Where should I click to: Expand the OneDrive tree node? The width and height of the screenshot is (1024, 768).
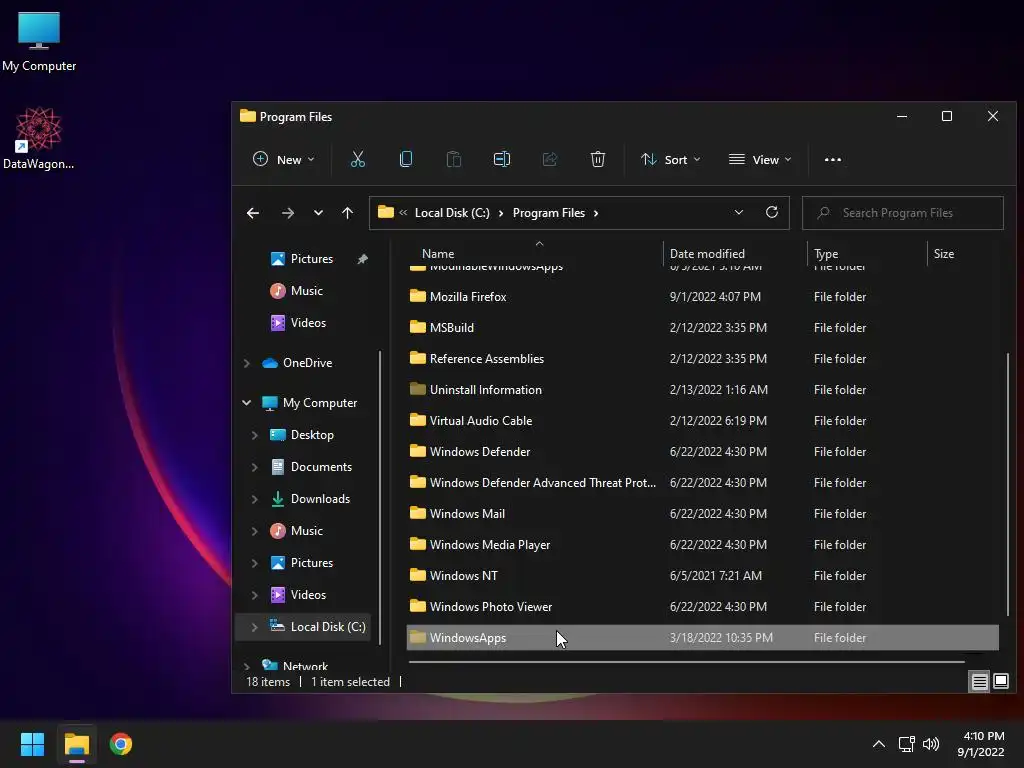[x=247, y=363]
